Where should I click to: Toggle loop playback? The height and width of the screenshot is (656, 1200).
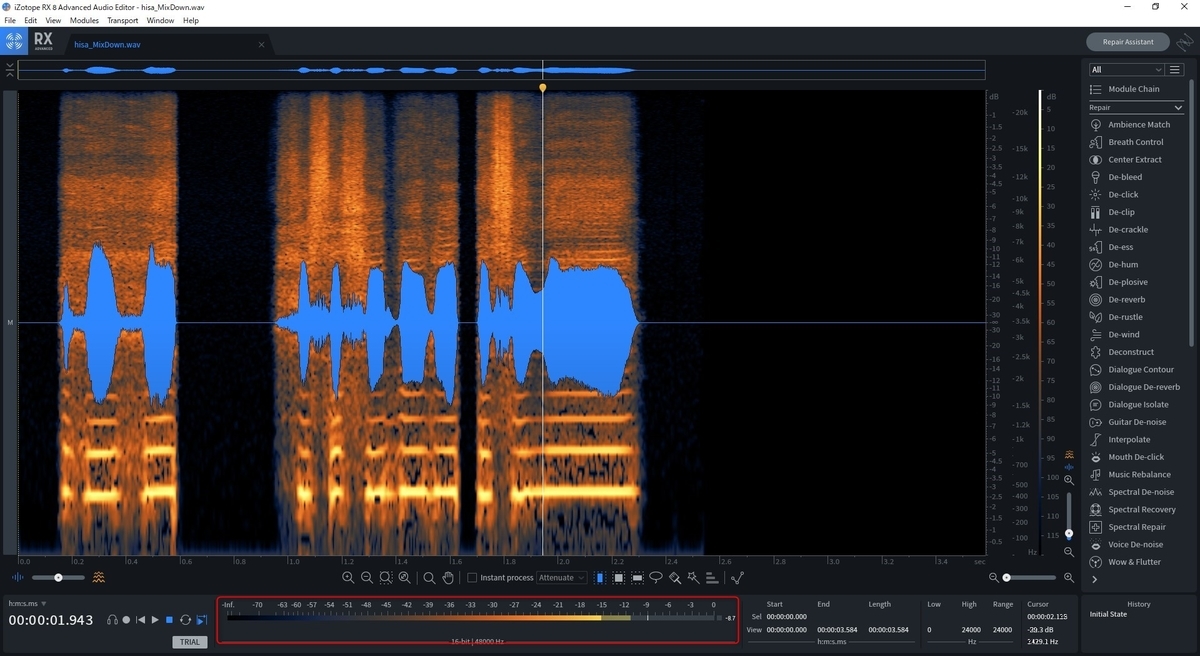click(x=185, y=620)
